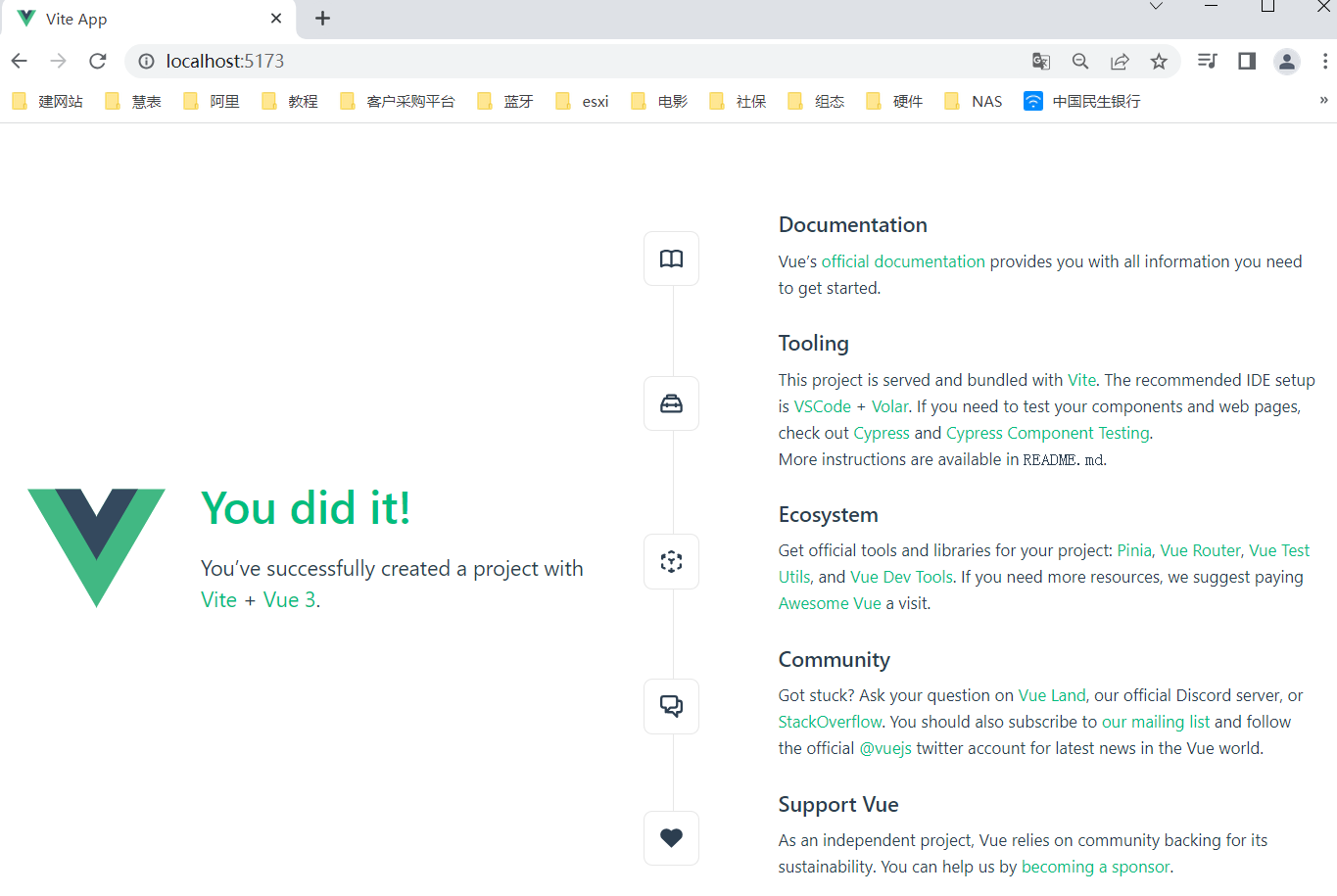Open the 中国民生银行 bookmark
Screen dimensions: 1337x896
(1082, 101)
